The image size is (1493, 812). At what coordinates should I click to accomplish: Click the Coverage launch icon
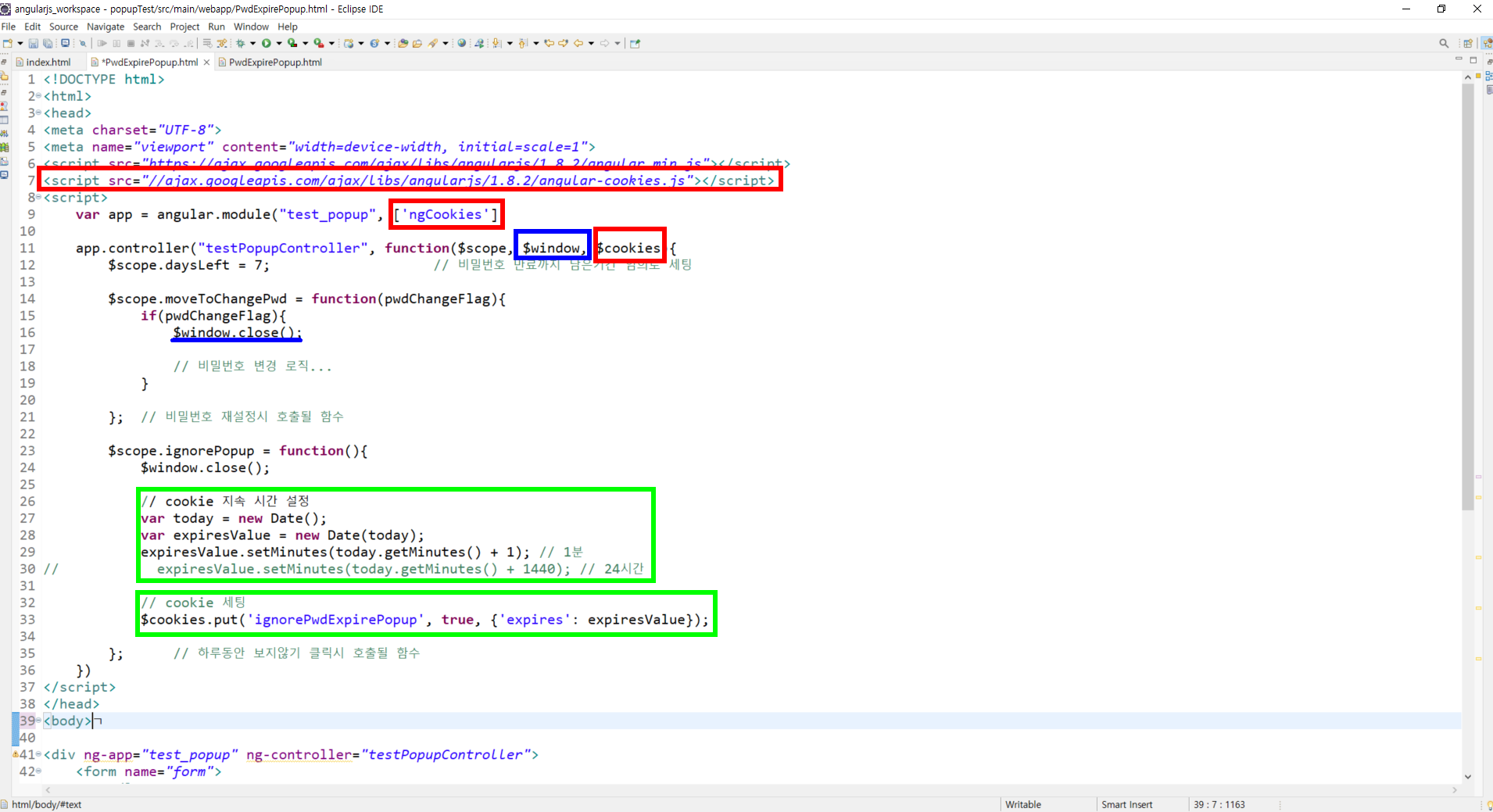tap(292, 43)
